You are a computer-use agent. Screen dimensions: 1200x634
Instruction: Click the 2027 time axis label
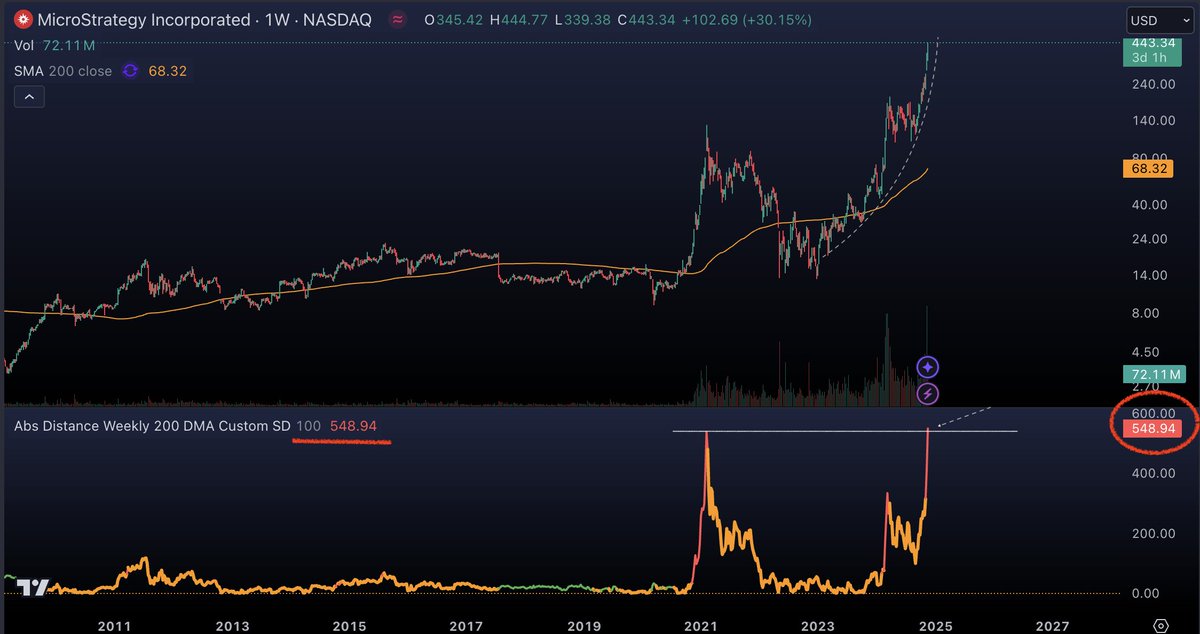coord(1052,625)
